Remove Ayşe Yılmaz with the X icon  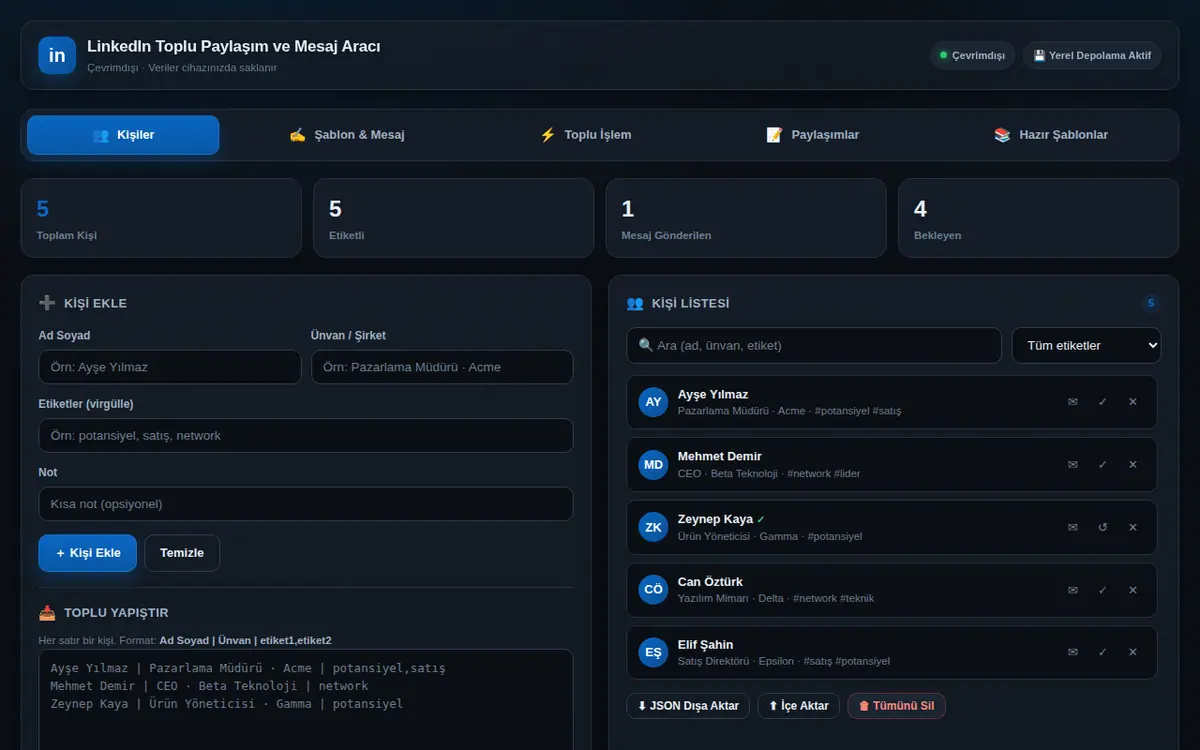click(x=1133, y=402)
